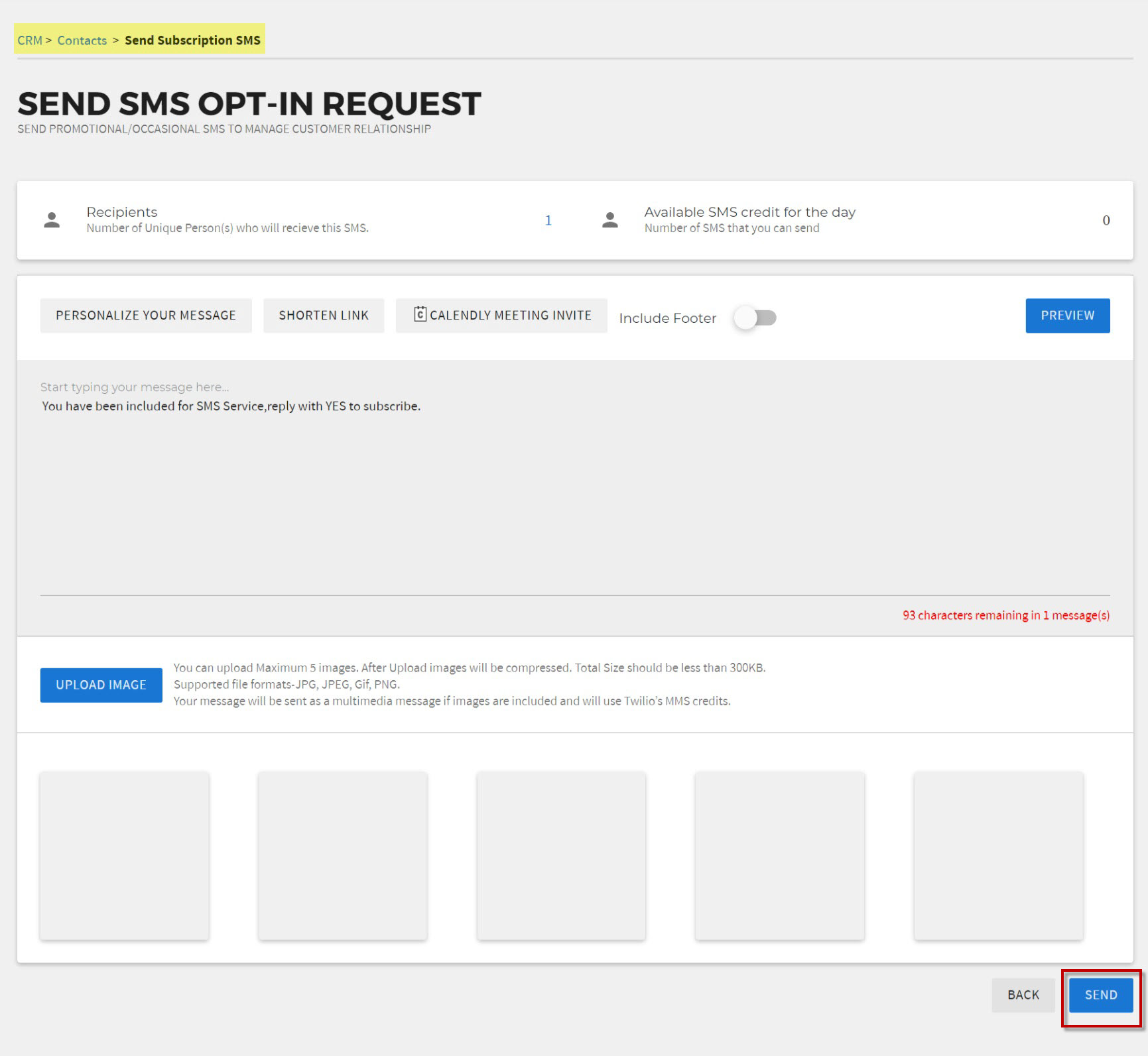Click the 'reply with YES to subscribe' text
1148x1056 pixels.
pos(344,406)
